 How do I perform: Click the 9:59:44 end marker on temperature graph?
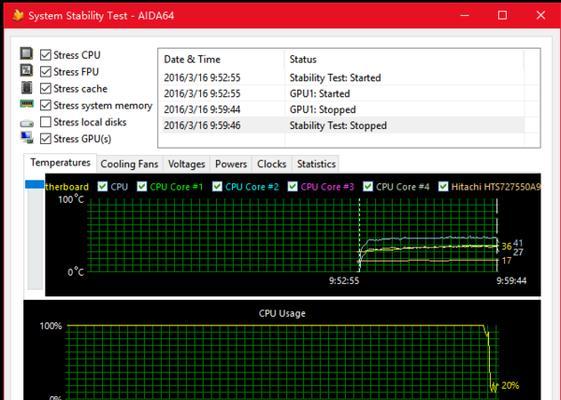pyautogui.click(x=511, y=281)
